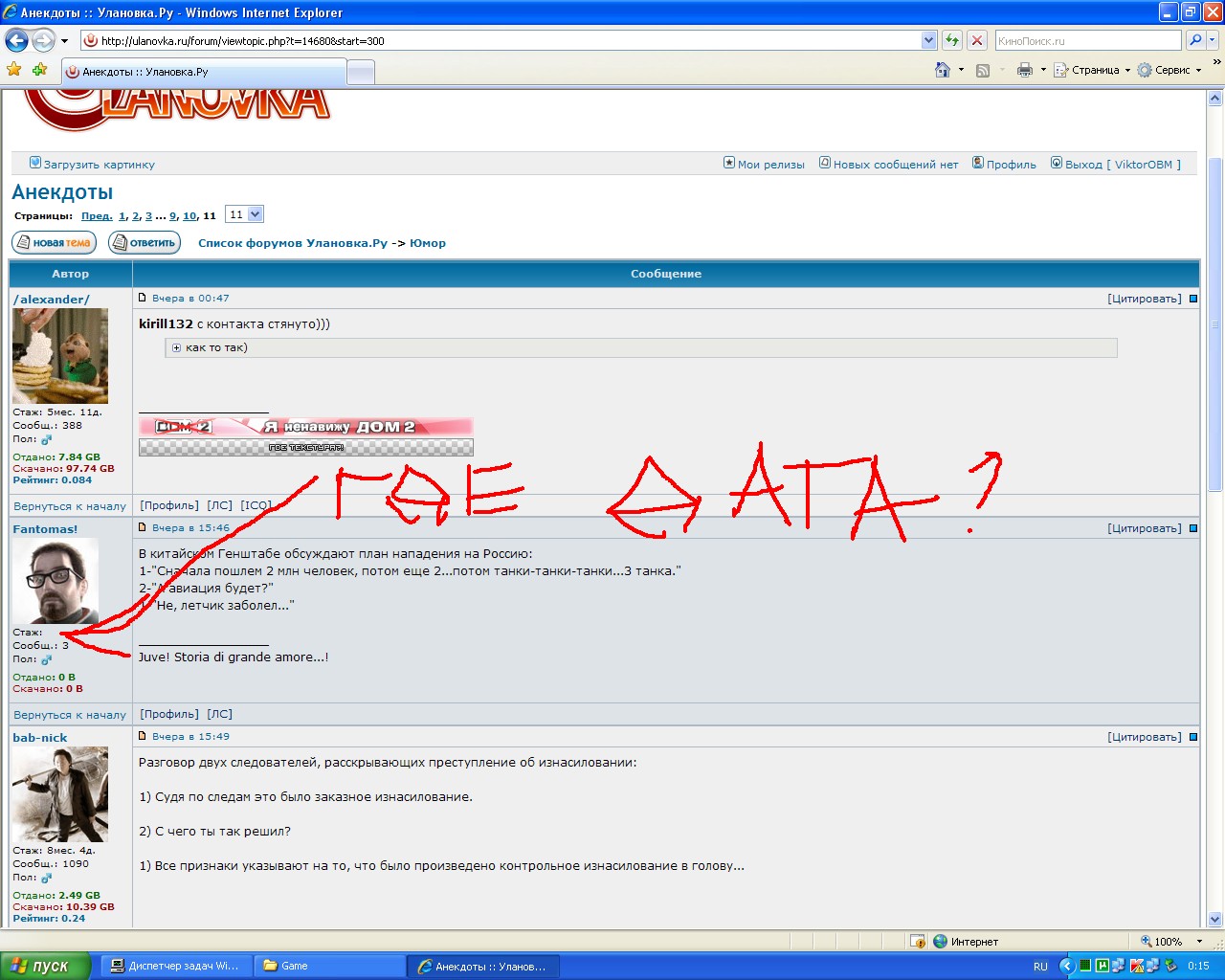Expand the quoted text 'как то так)'
The width and height of the screenshot is (1225, 980).
177,347
